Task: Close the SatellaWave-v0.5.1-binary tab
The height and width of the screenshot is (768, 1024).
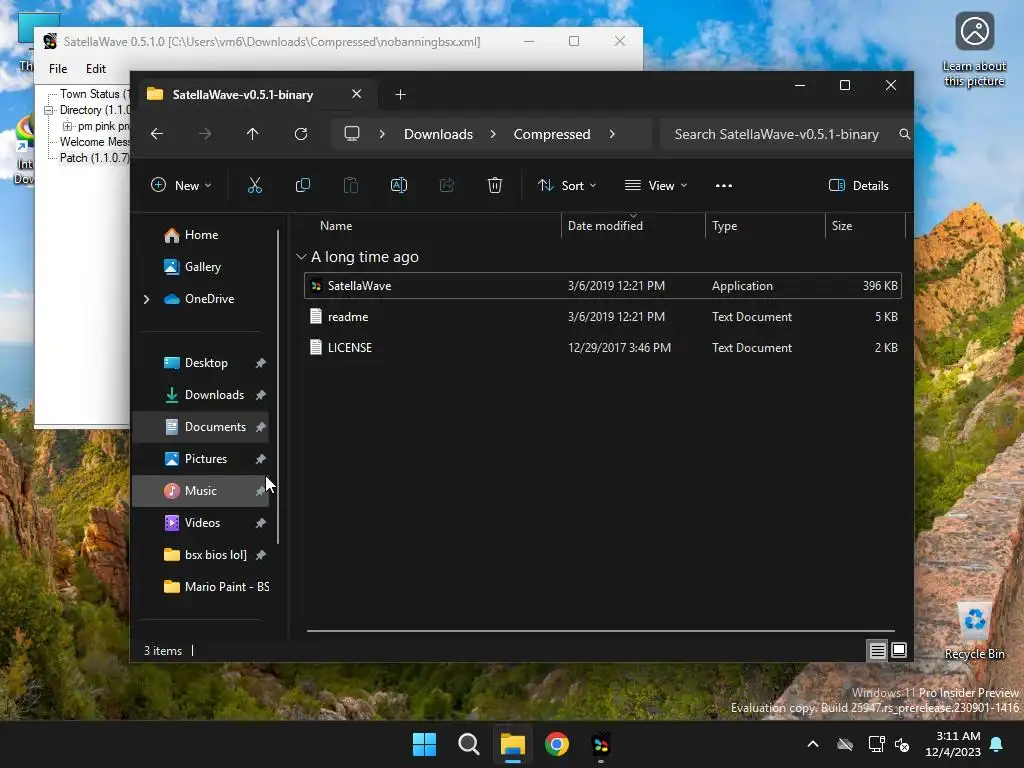Action: (x=357, y=94)
